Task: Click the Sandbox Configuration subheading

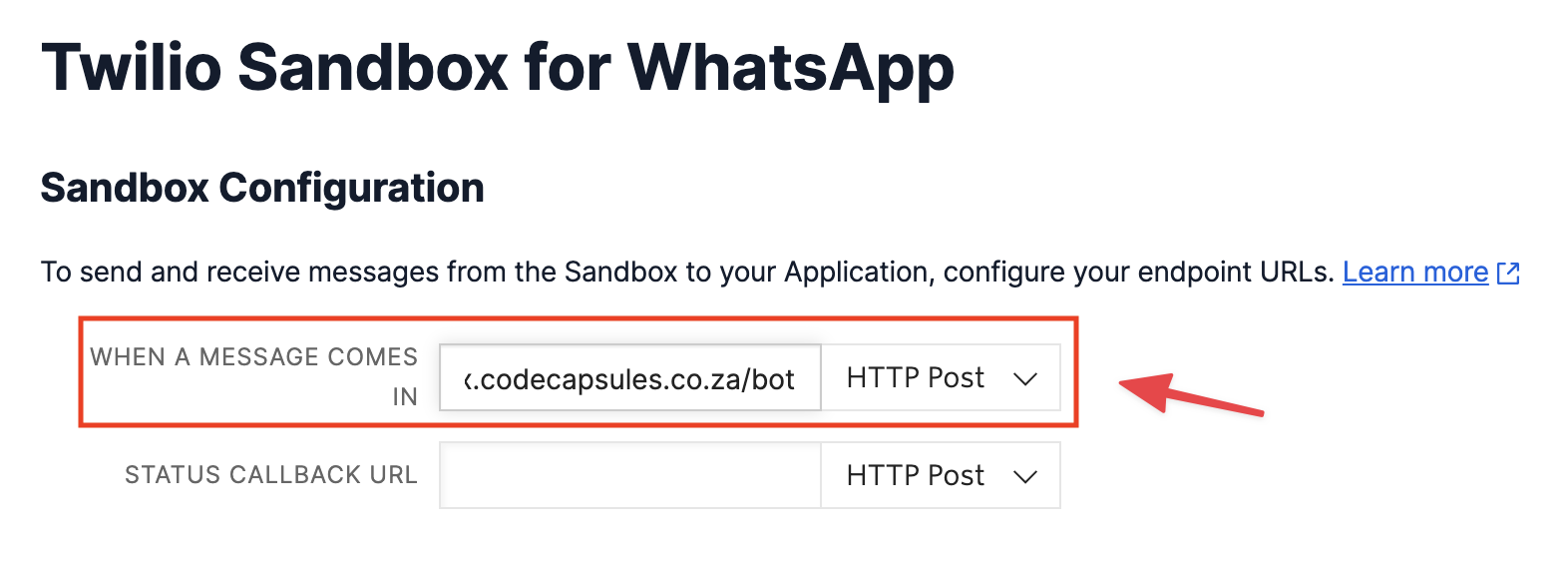Action: click(x=262, y=188)
